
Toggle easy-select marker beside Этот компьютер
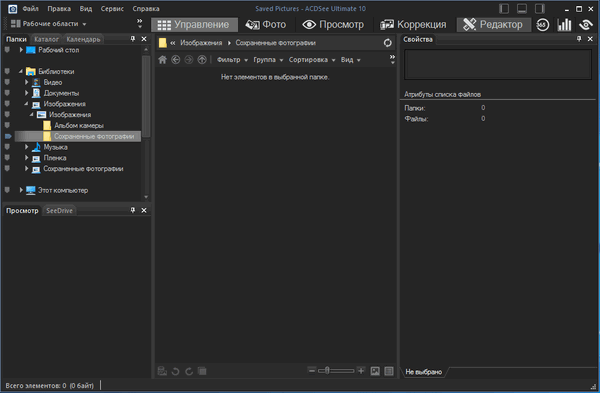point(7,190)
